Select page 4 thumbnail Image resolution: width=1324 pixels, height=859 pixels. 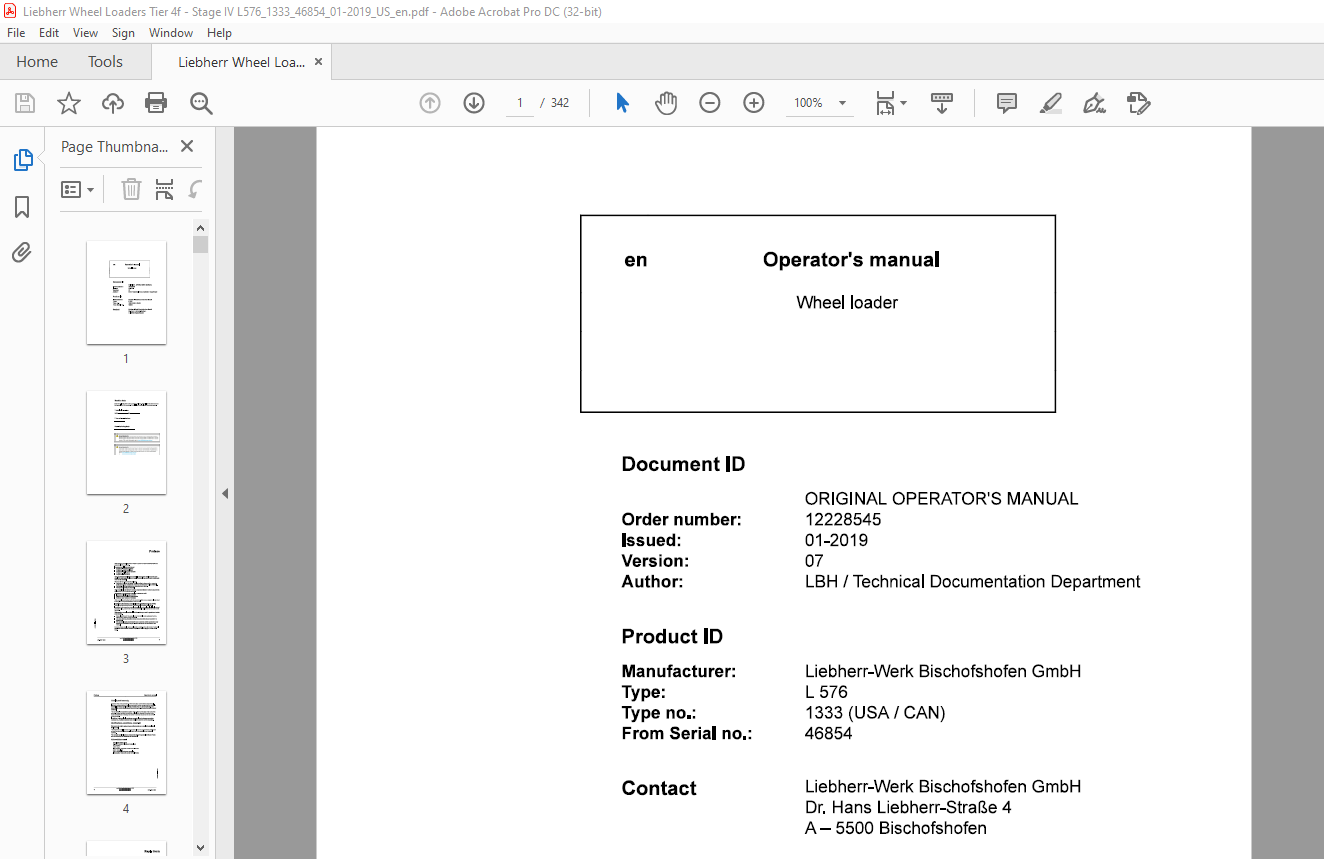[126, 742]
